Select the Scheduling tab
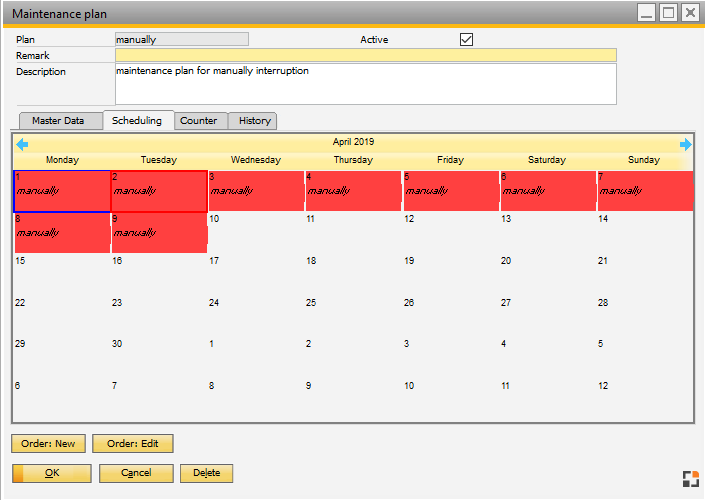The width and height of the screenshot is (707, 500). coord(137,121)
